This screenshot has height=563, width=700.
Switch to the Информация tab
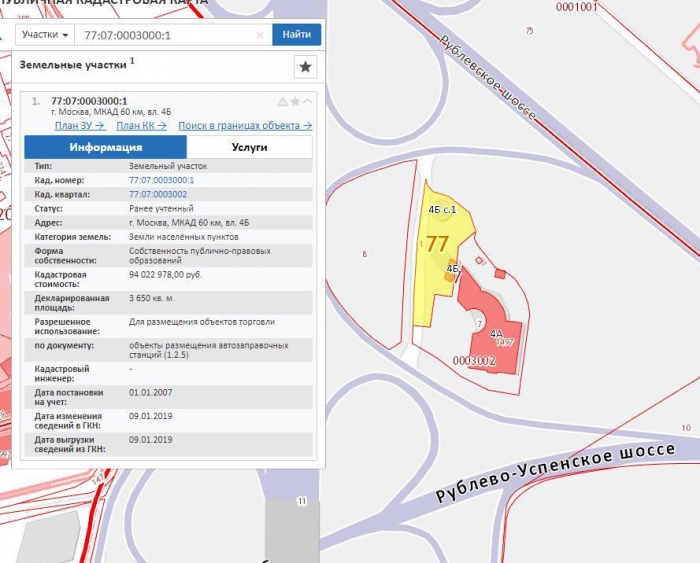pos(105,147)
